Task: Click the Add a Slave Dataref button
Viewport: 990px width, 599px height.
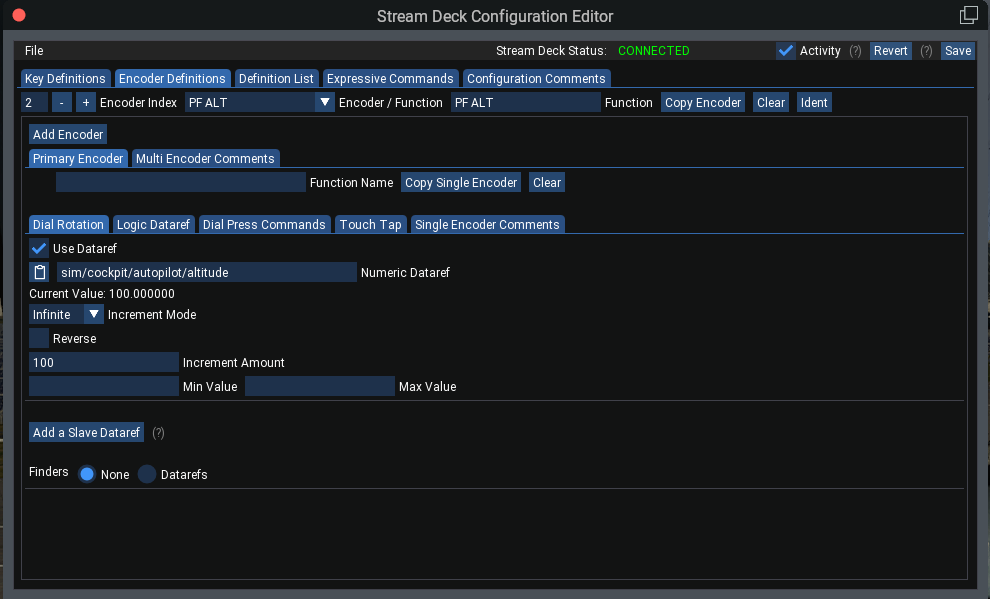Action: [86, 432]
